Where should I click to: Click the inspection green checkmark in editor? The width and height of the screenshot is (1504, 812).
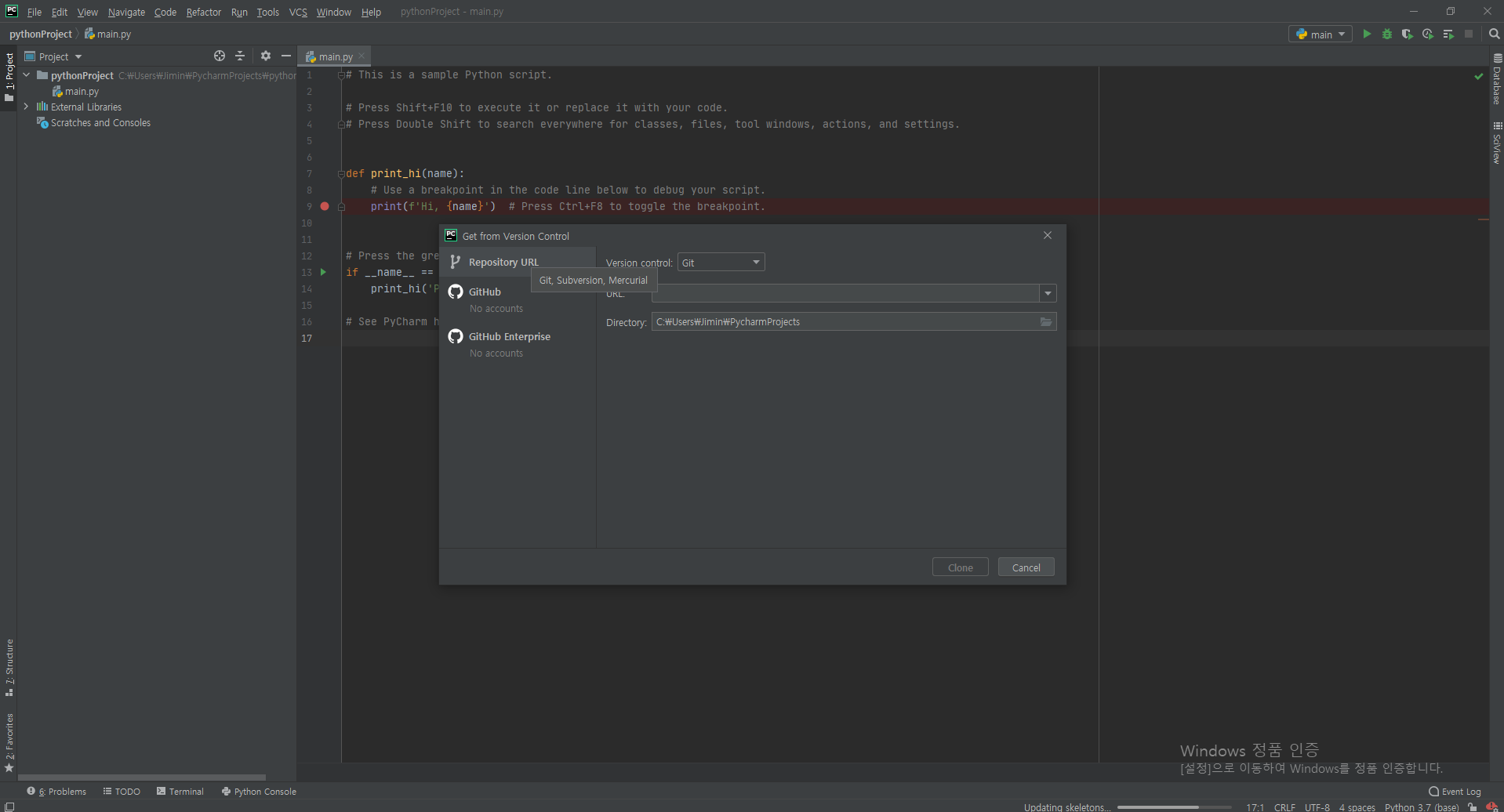[1478, 76]
